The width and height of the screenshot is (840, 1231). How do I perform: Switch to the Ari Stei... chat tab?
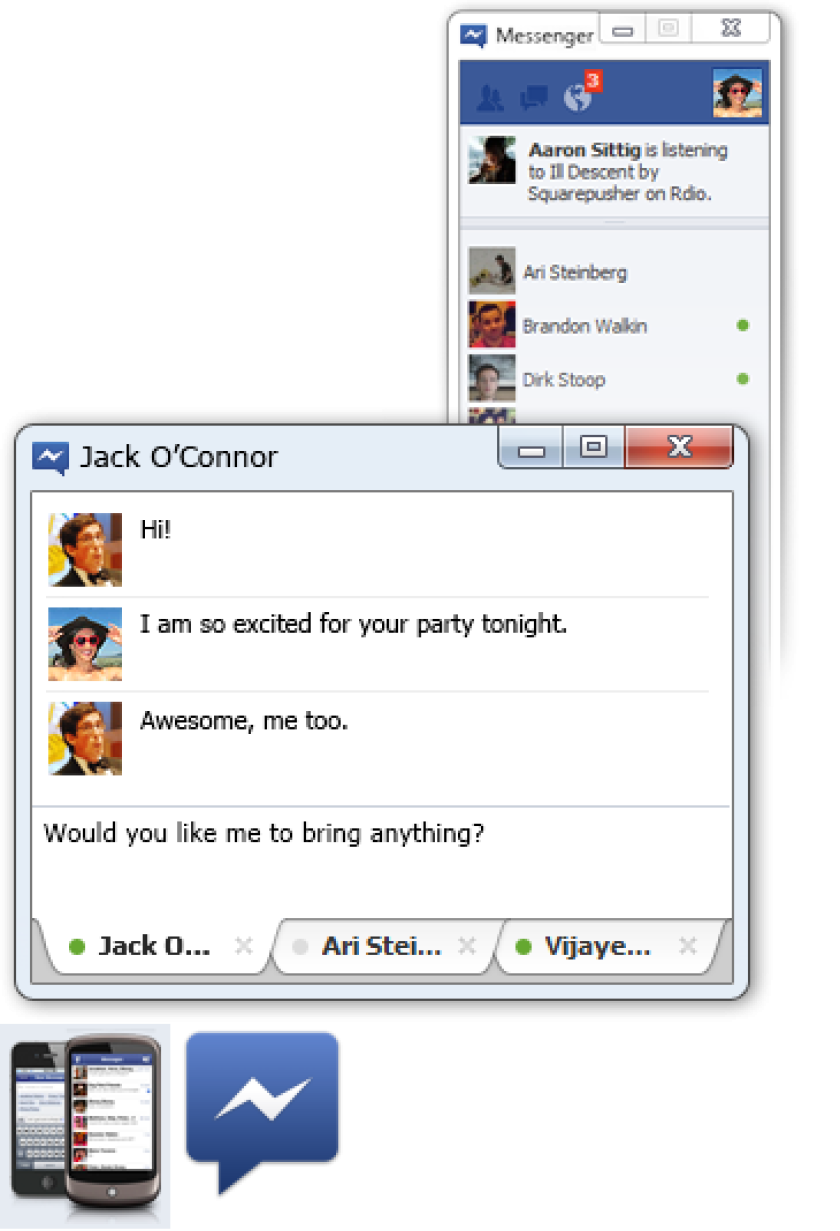click(381, 946)
